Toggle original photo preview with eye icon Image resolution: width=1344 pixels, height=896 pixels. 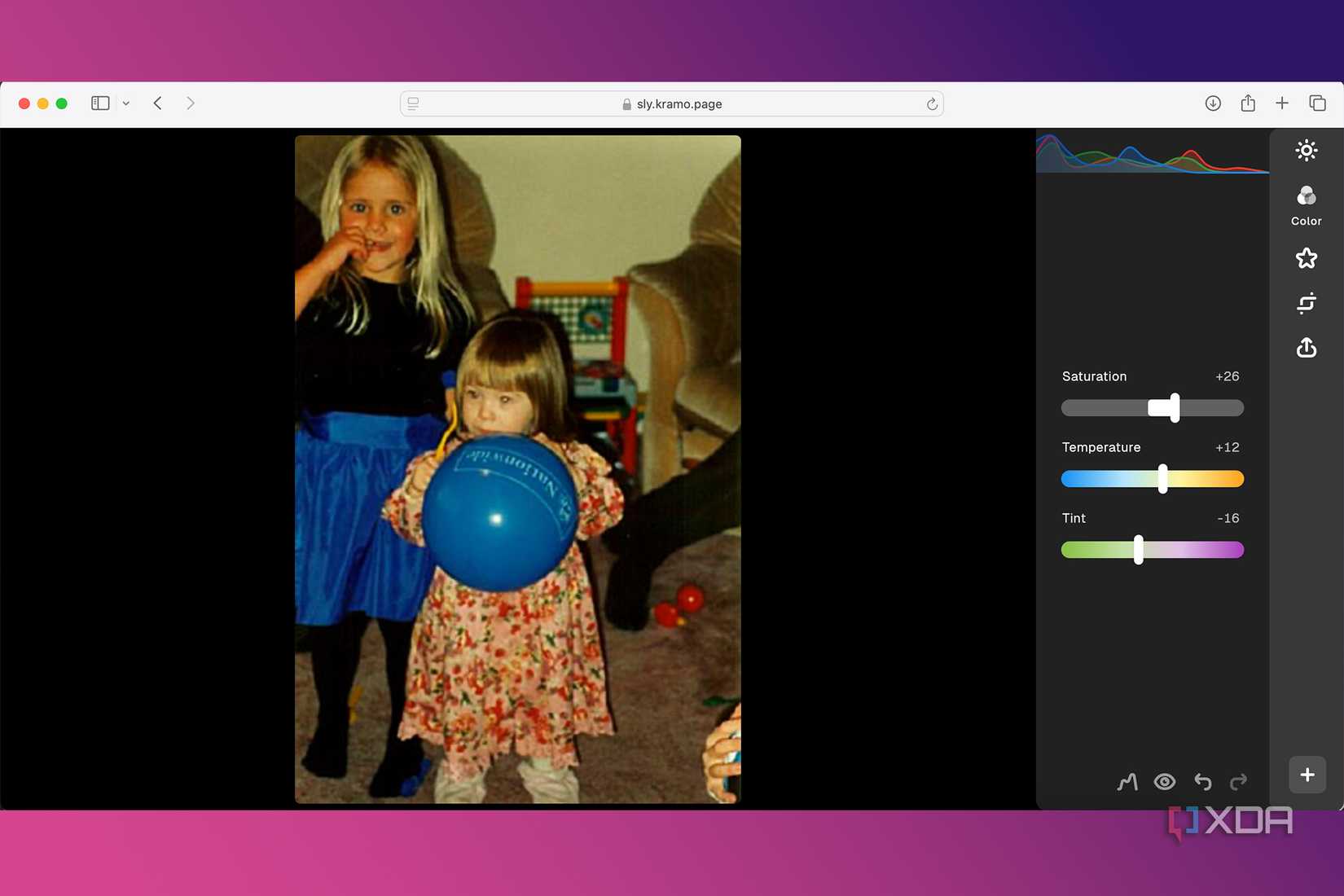click(1165, 781)
